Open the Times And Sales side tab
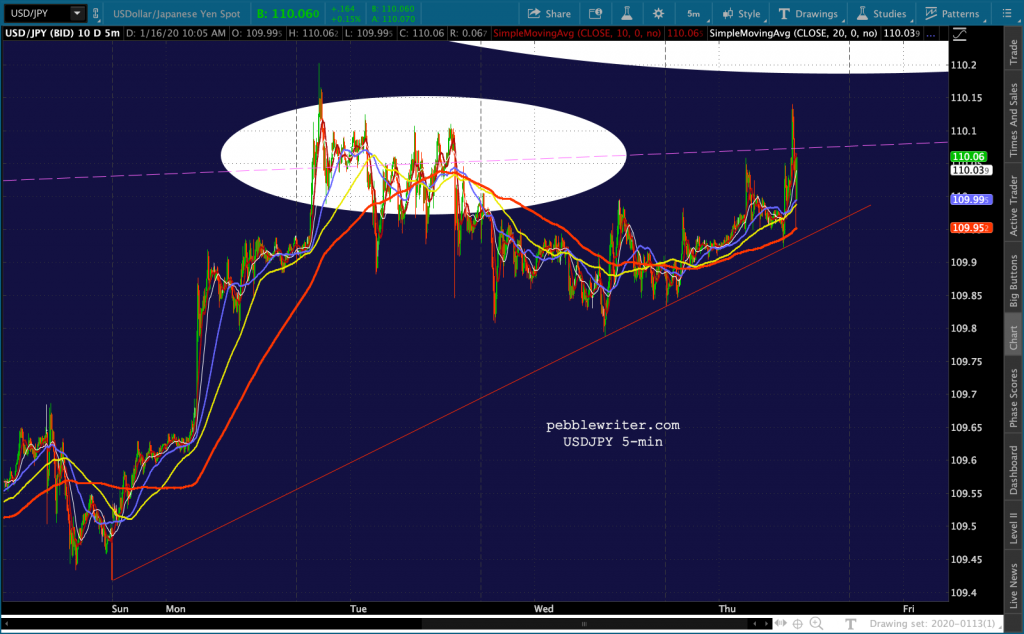This screenshot has height=634, width=1024. tap(1014, 119)
